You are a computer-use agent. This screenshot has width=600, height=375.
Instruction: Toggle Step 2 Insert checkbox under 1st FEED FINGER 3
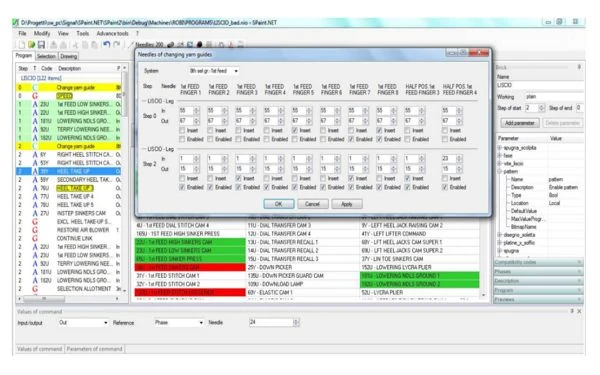pyautogui.click(x=239, y=178)
